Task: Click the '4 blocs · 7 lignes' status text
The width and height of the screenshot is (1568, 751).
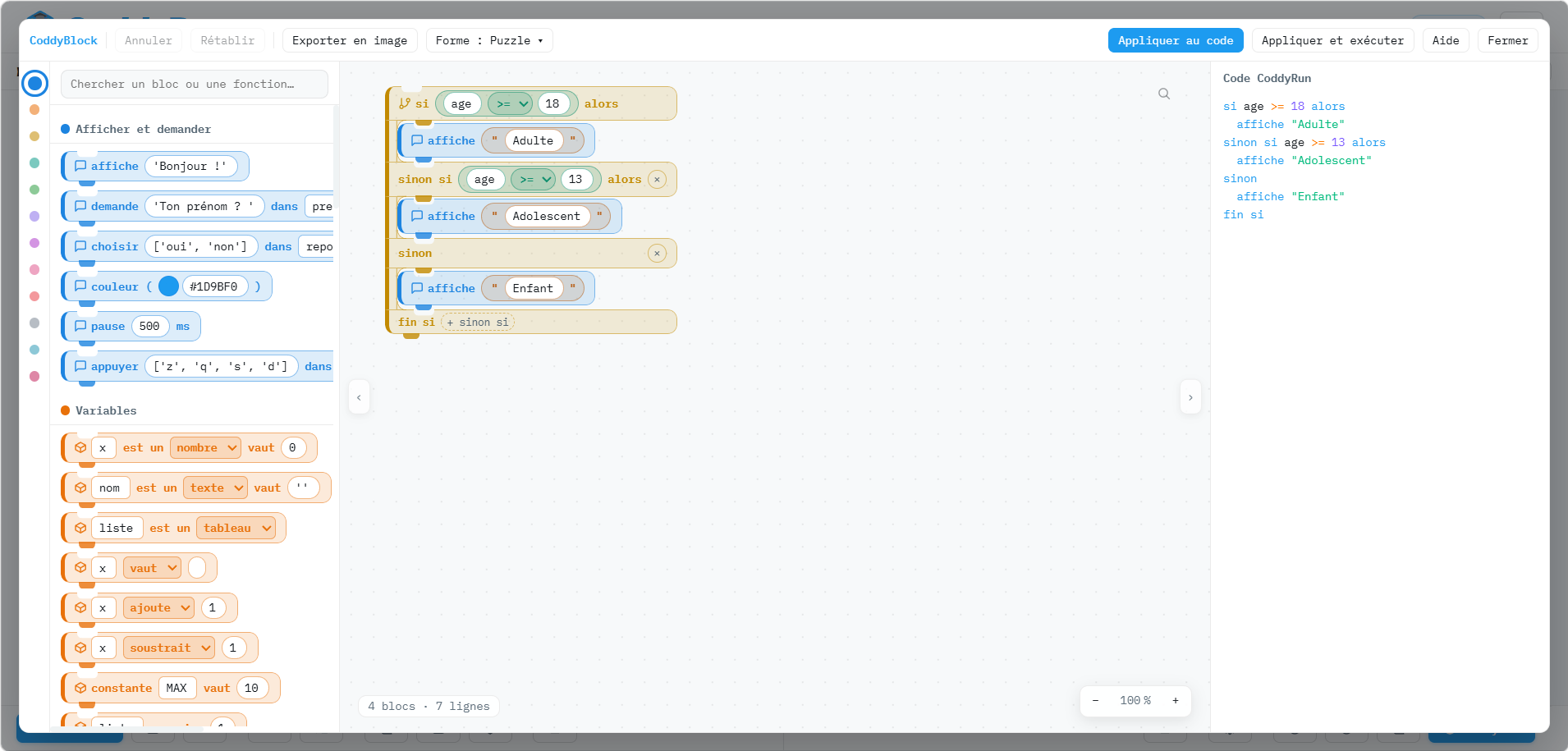Action: coord(429,706)
